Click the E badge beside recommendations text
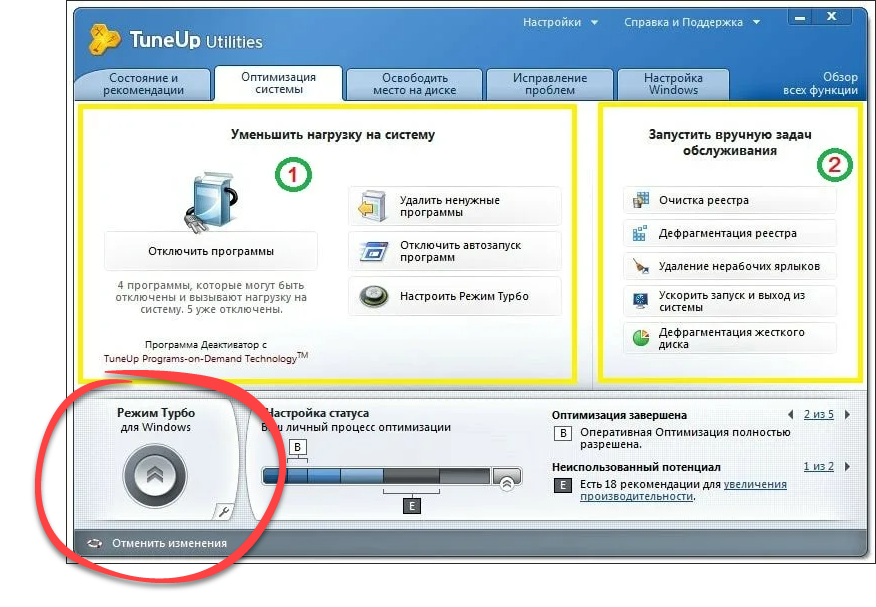The width and height of the screenshot is (876, 607). tap(563, 485)
